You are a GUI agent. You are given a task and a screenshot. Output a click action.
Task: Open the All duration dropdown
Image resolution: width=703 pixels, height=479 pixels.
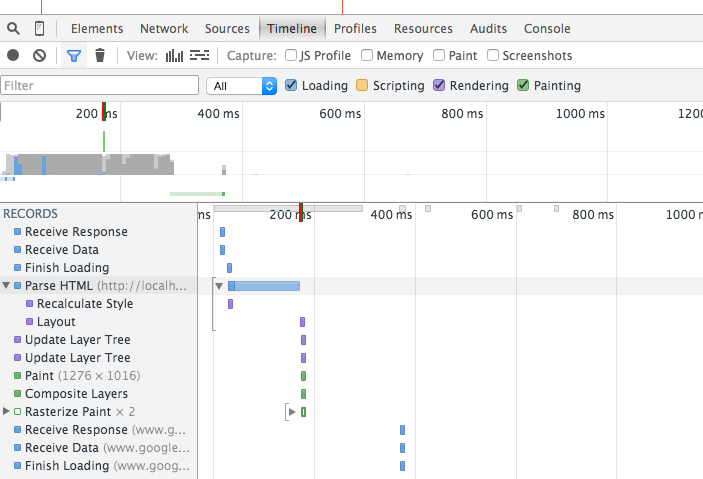click(x=241, y=86)
